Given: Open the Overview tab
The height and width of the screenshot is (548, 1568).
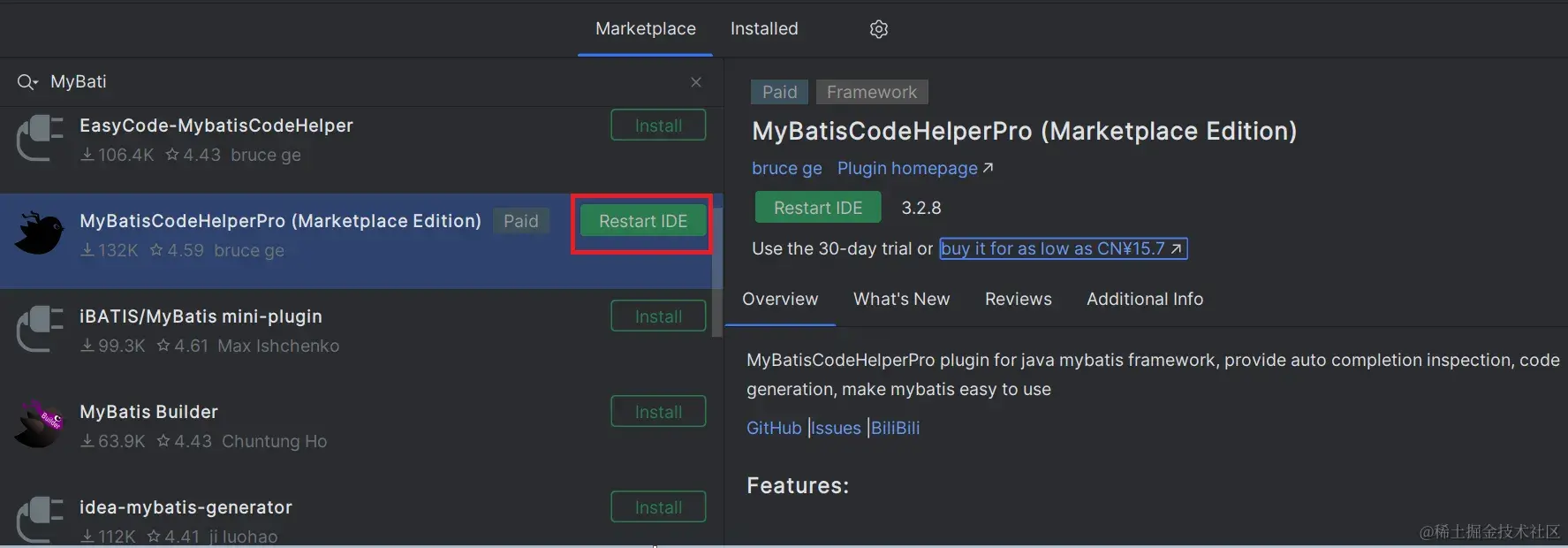Looking at the screenshot, I should (780, 299).
